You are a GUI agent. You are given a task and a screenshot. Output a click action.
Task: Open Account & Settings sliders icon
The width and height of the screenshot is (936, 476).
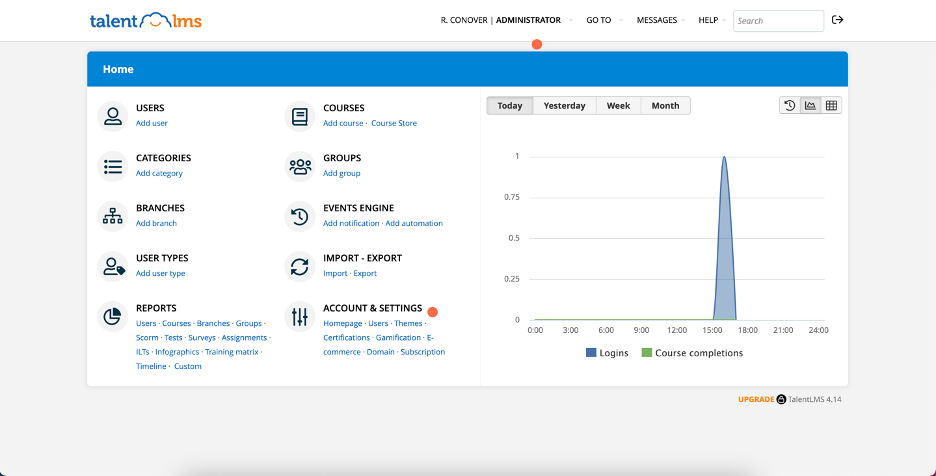300,316
